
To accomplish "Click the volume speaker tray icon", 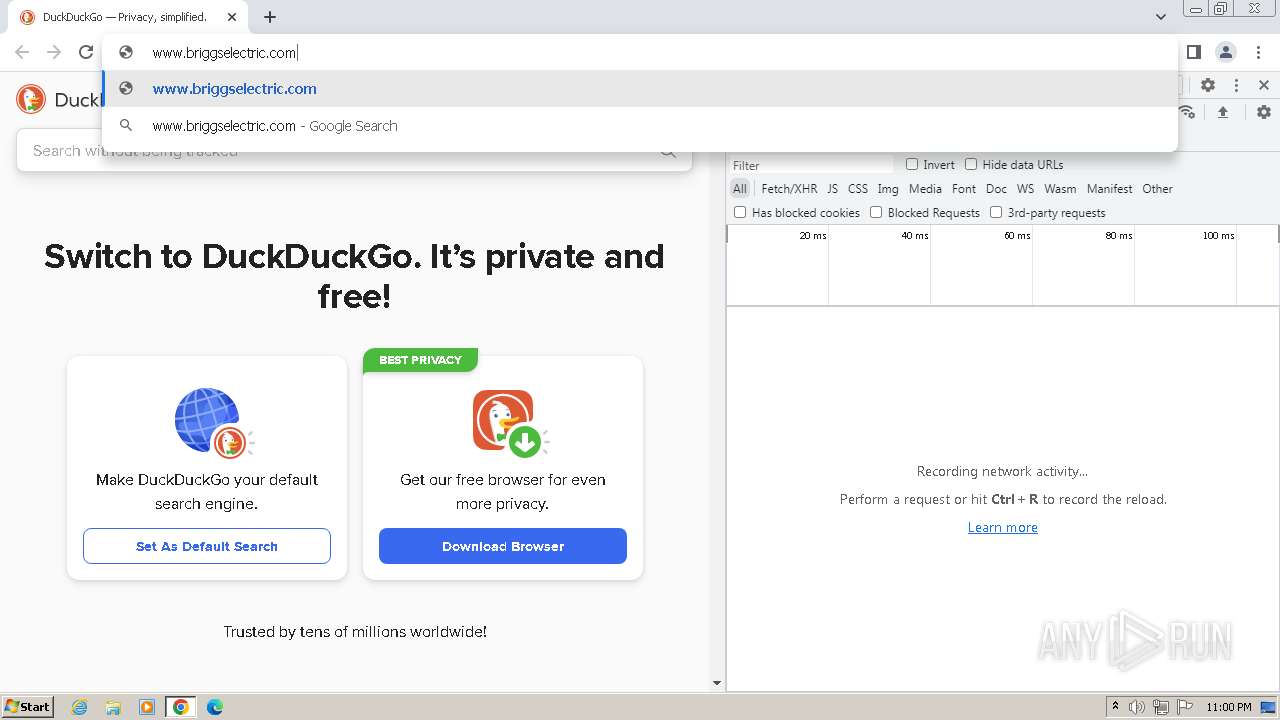I will pyautogui.click(x=1137, y=707).
